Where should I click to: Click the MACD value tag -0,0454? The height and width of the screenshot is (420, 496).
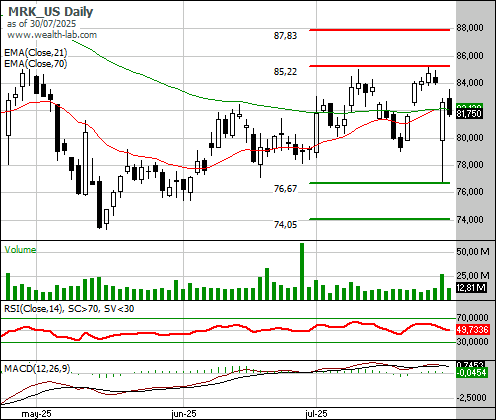tap(471, 373)
